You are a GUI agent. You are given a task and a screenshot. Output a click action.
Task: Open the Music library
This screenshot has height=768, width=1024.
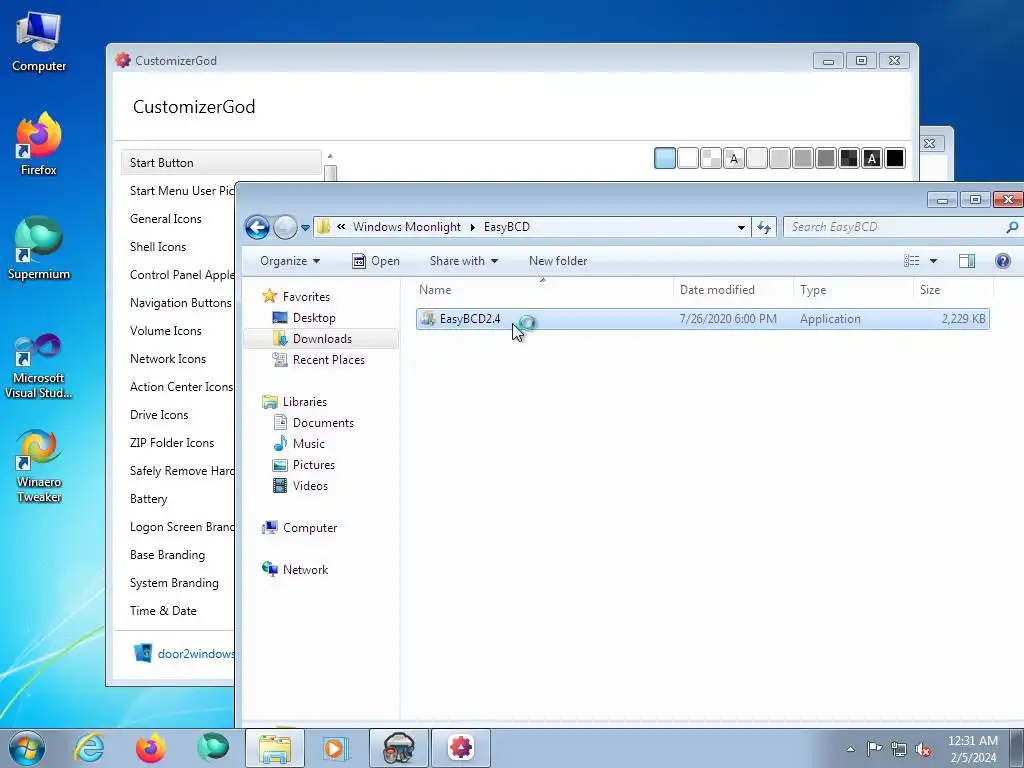(x=308, y=444)
